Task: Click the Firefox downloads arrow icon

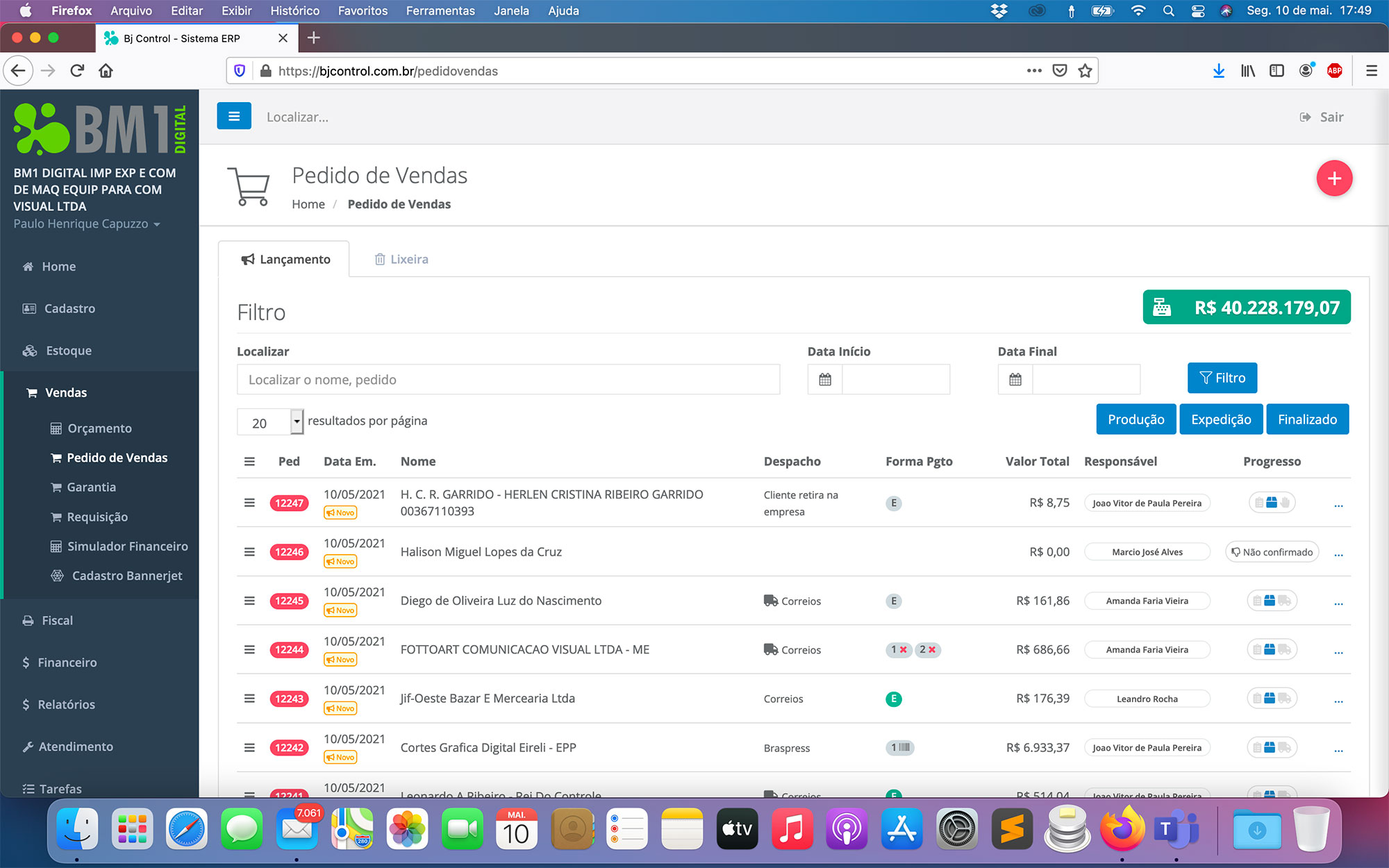Action: click(x=1218, y=71)
